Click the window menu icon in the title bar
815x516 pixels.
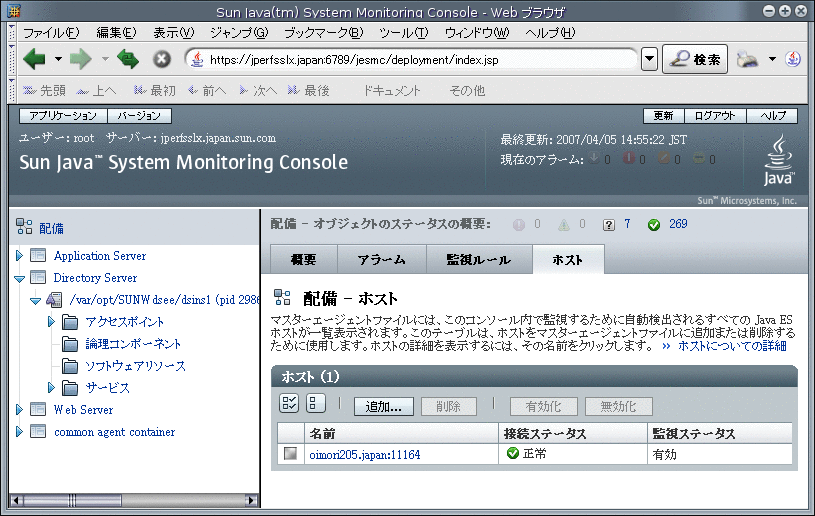tap(14, 10)
